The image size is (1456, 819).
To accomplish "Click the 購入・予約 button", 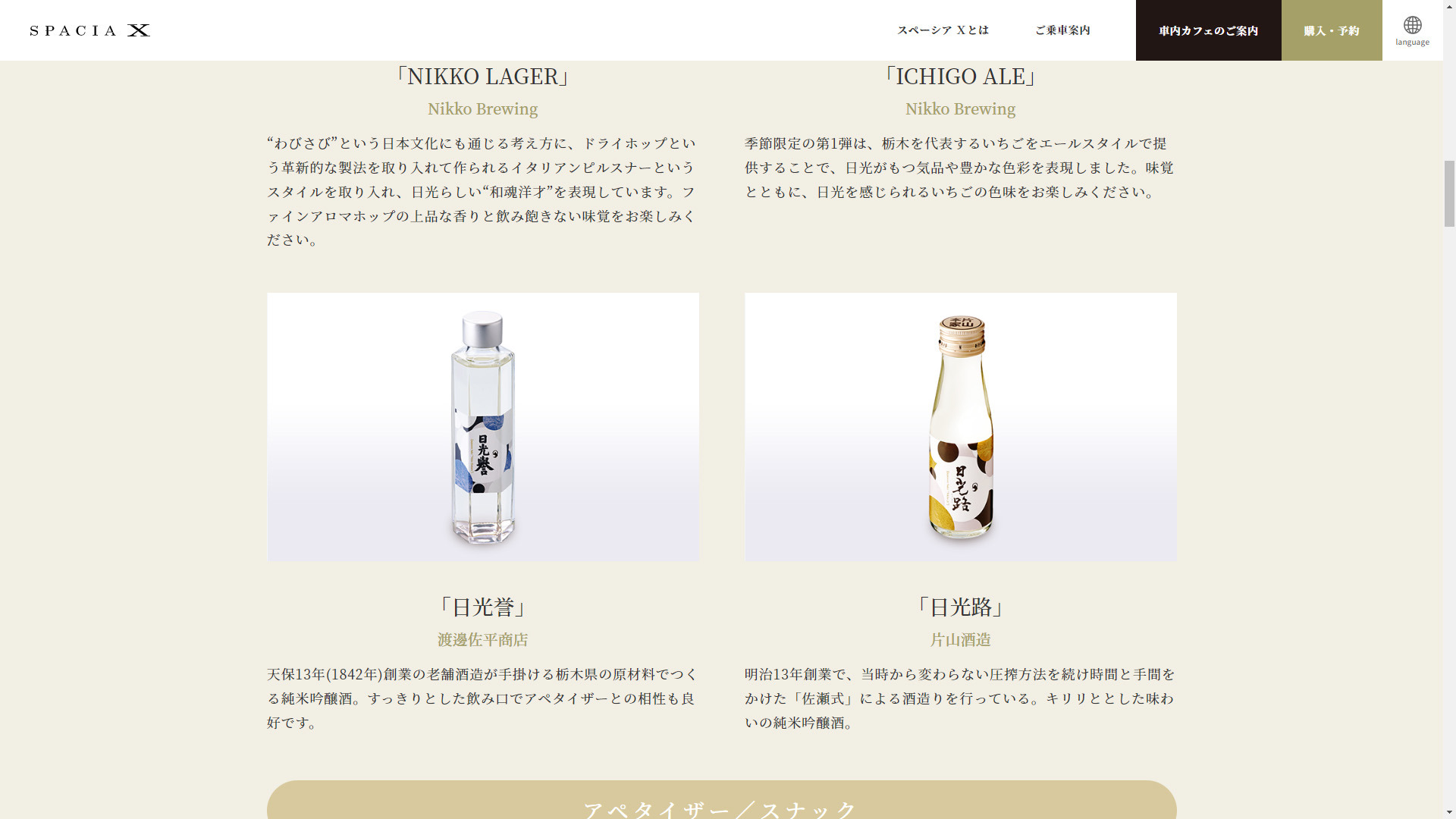I will point(1332,30).
